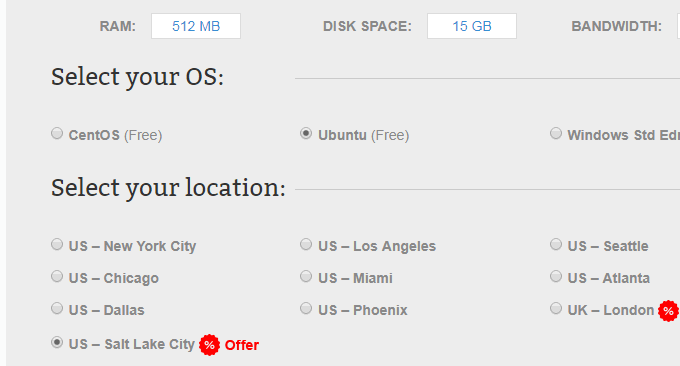The image size is (680, 366).
Task: Choose US – Miami radio button
Action: tap(306, 276)
